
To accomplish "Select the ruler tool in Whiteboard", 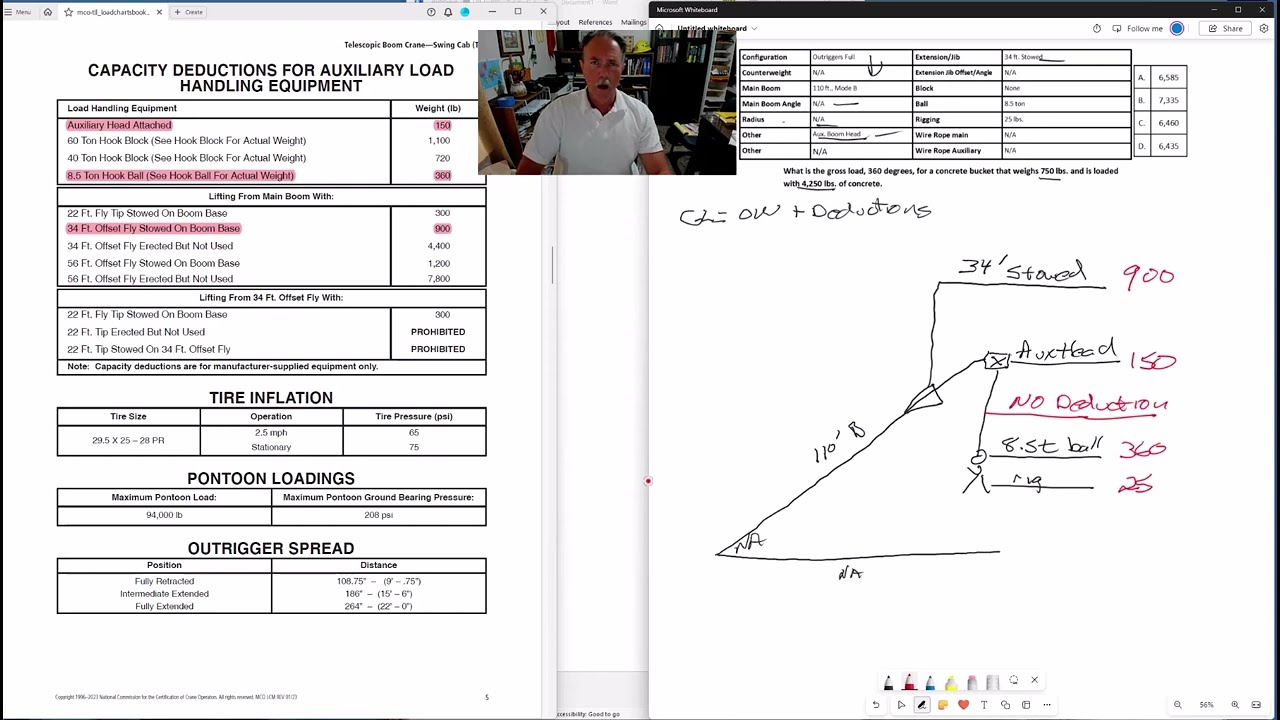I will tap(992, 682).
